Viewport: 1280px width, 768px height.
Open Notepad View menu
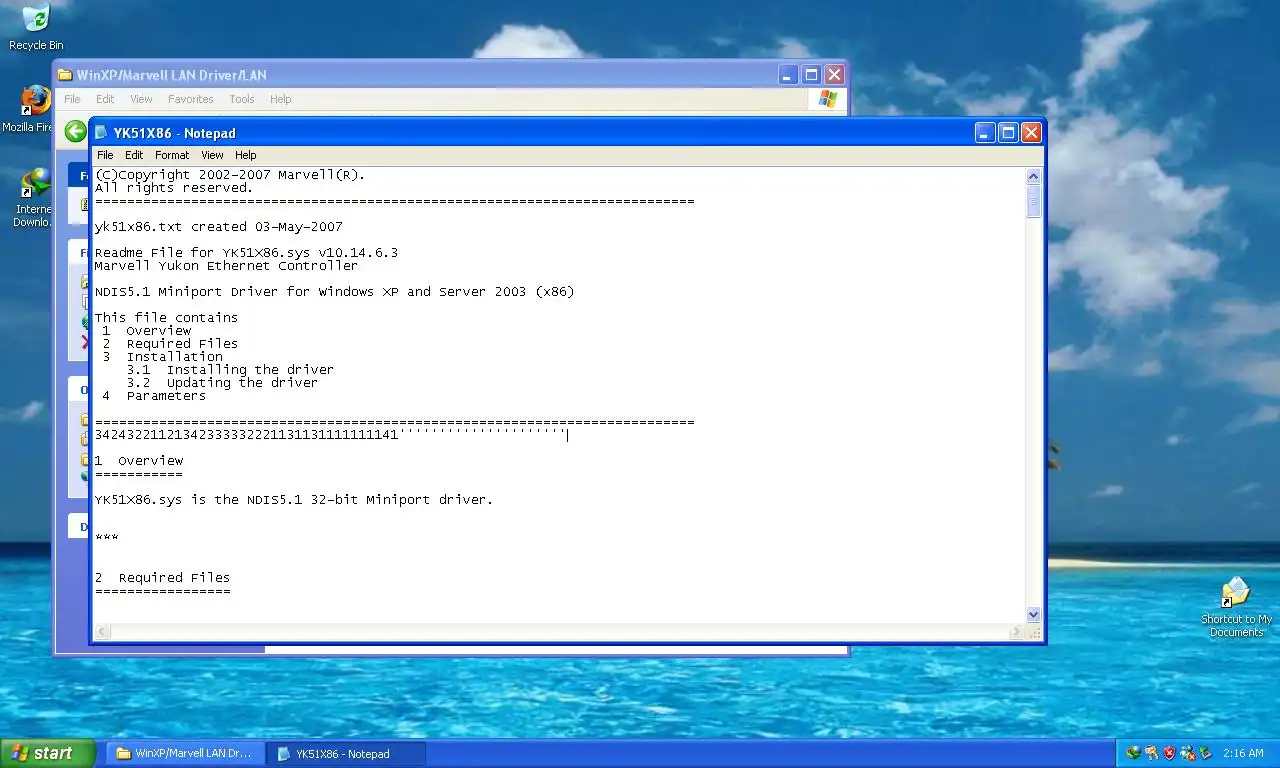(x=212, y=155)
